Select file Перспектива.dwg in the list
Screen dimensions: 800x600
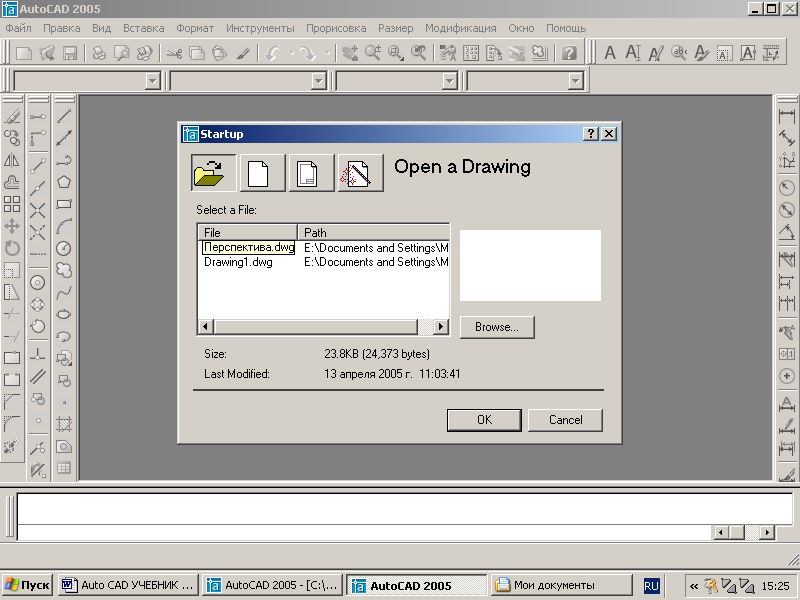(249, 247)
